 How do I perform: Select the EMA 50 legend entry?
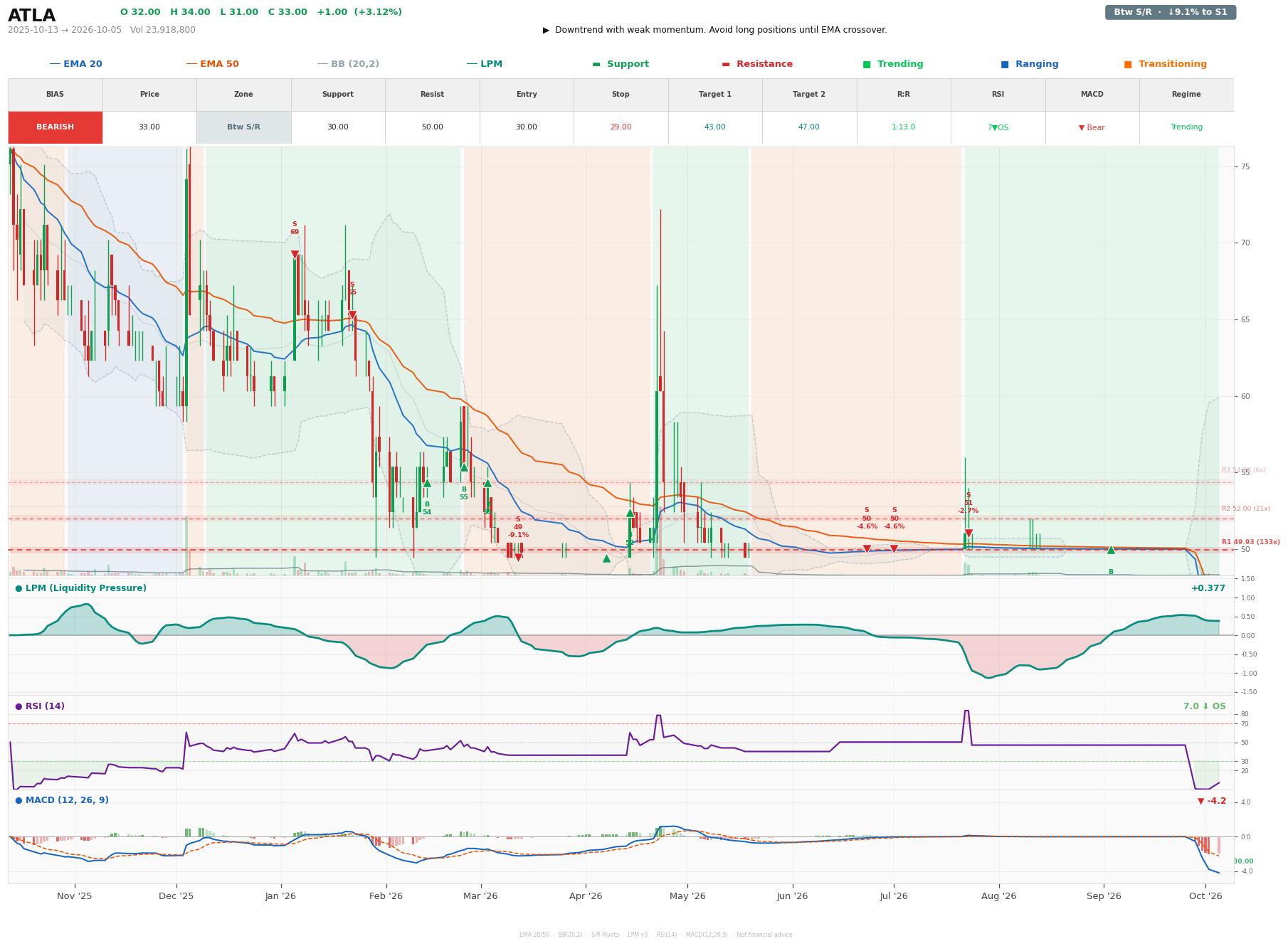tap(212, 64)
